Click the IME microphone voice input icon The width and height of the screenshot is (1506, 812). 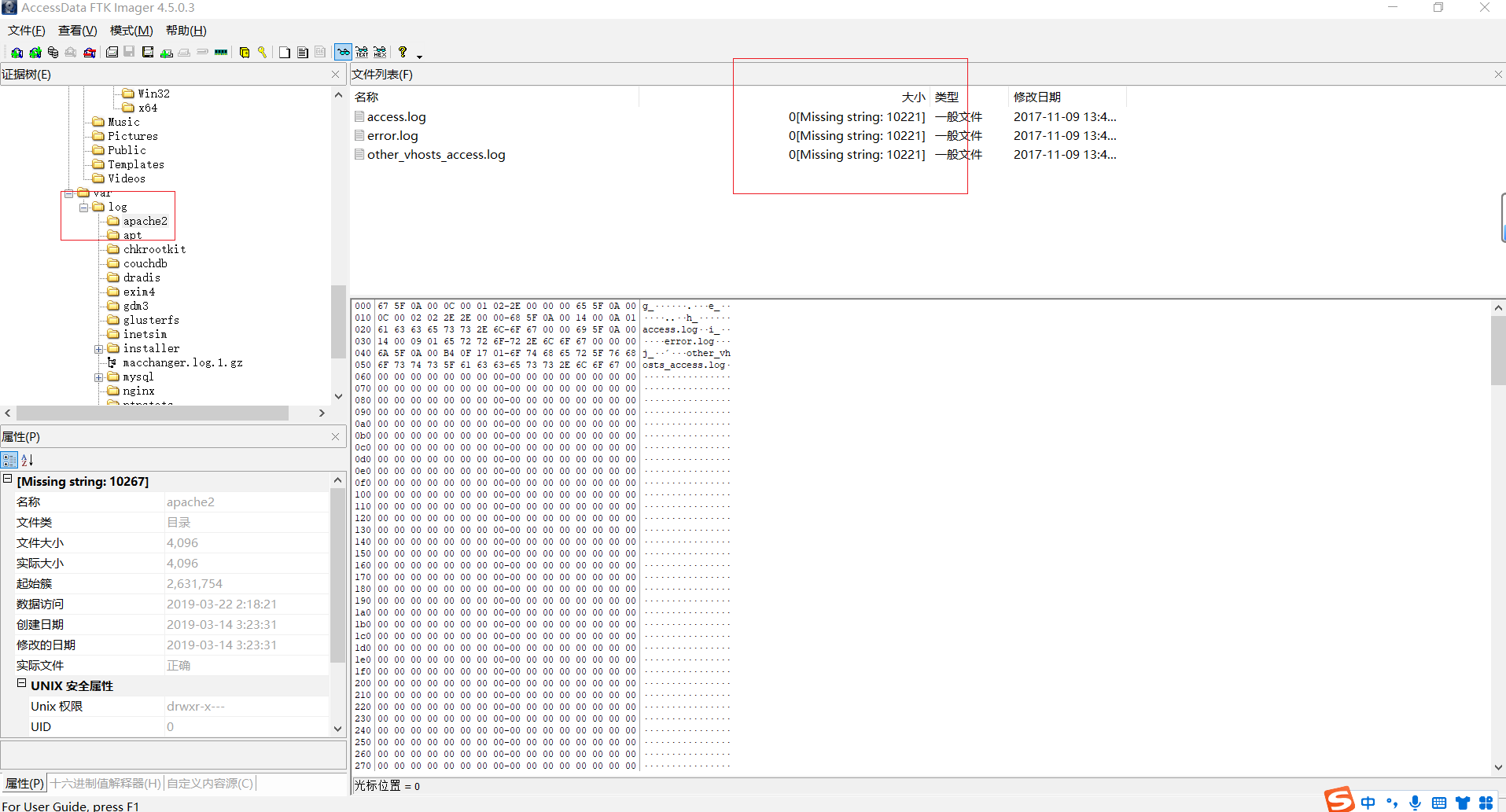pos(1416,803)
